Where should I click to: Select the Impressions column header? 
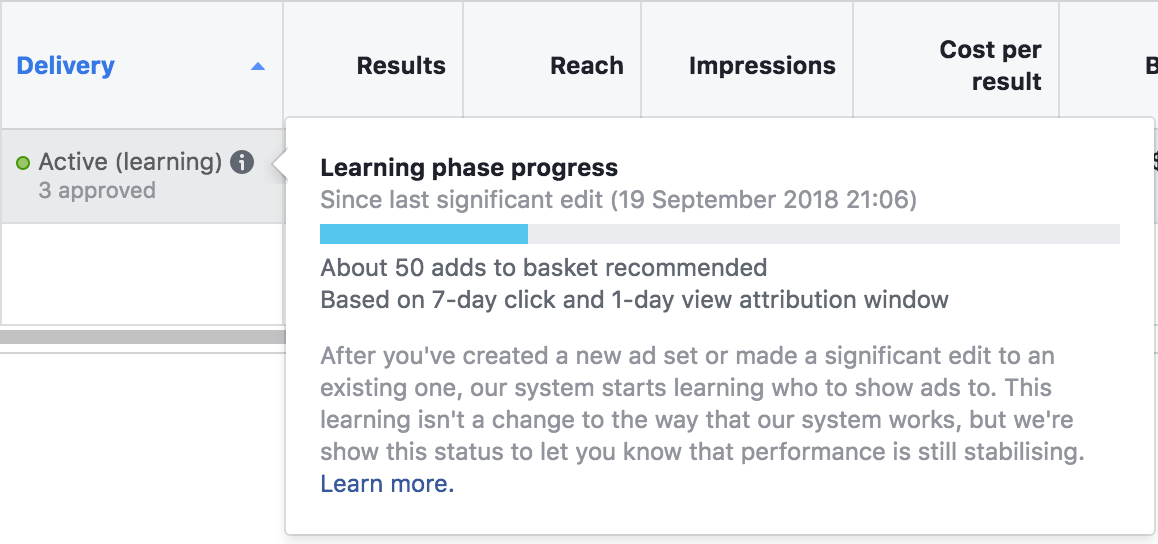tap(762, 66)
